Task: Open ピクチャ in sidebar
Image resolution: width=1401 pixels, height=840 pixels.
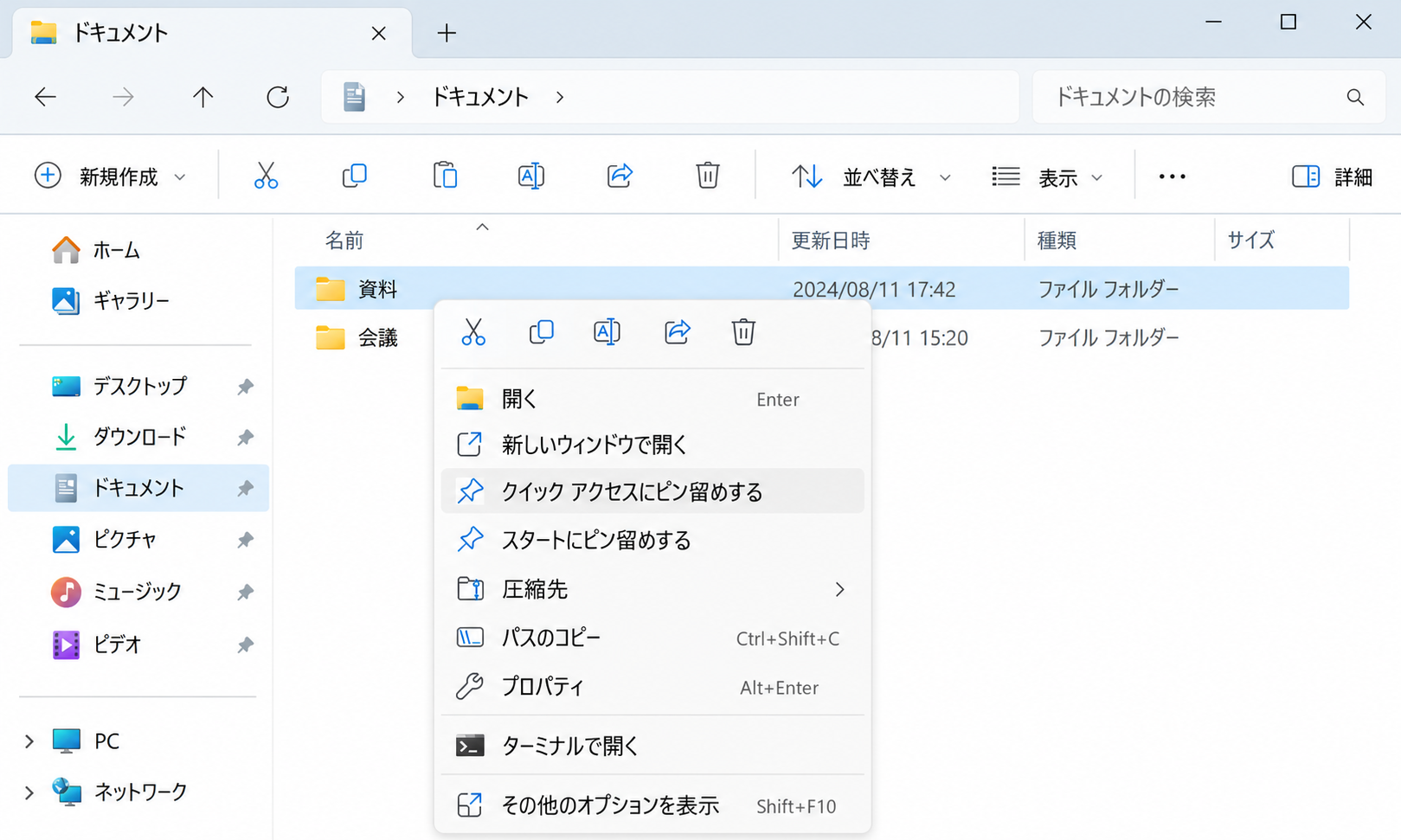Action: (x=138, y=540)
